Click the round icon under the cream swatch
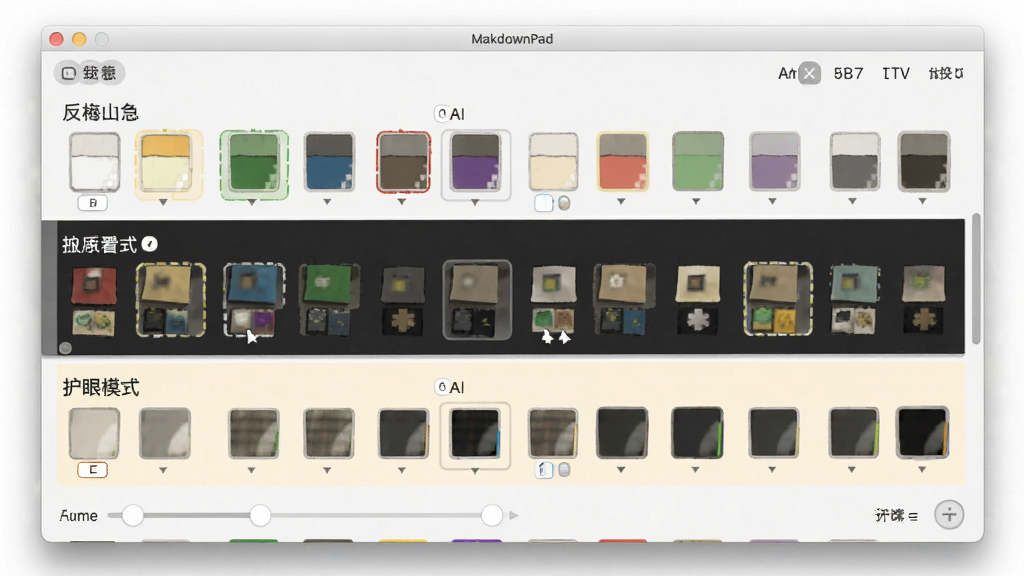Viewport: 1024px width, 576px height. (564, 203)
